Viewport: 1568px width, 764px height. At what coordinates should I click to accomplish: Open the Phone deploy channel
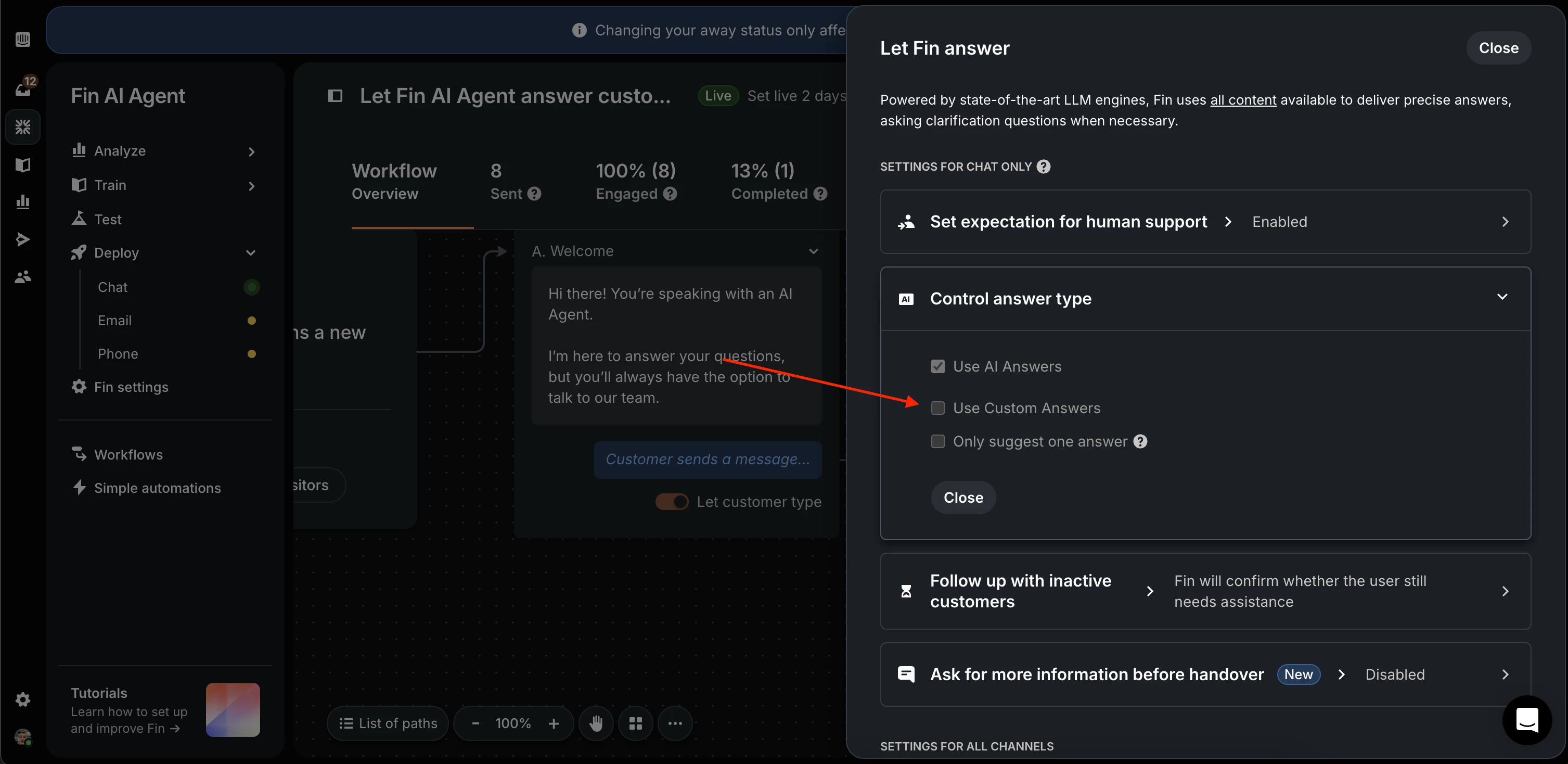[118, 354]
